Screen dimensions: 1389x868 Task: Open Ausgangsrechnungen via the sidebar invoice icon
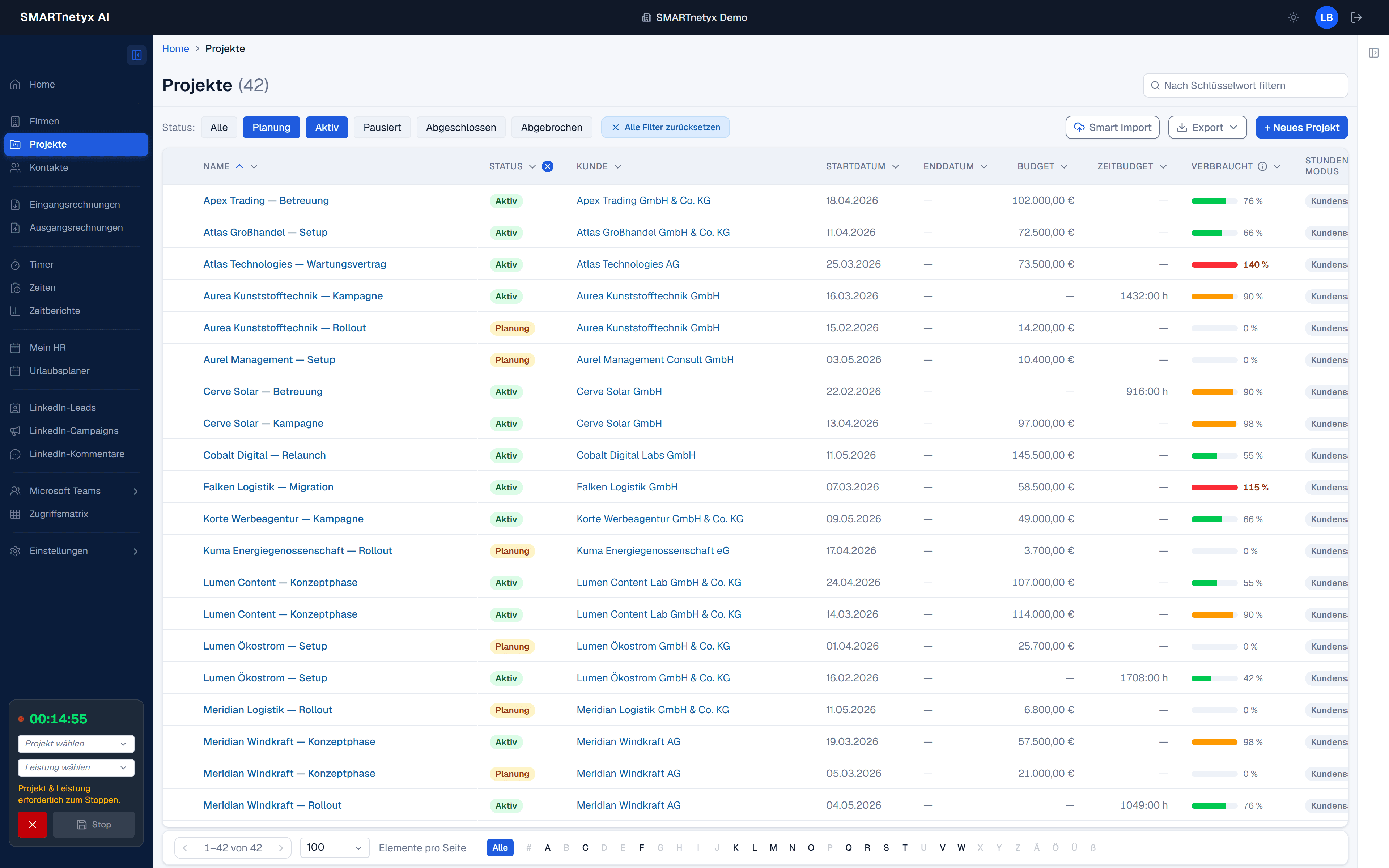coord(16,227)
